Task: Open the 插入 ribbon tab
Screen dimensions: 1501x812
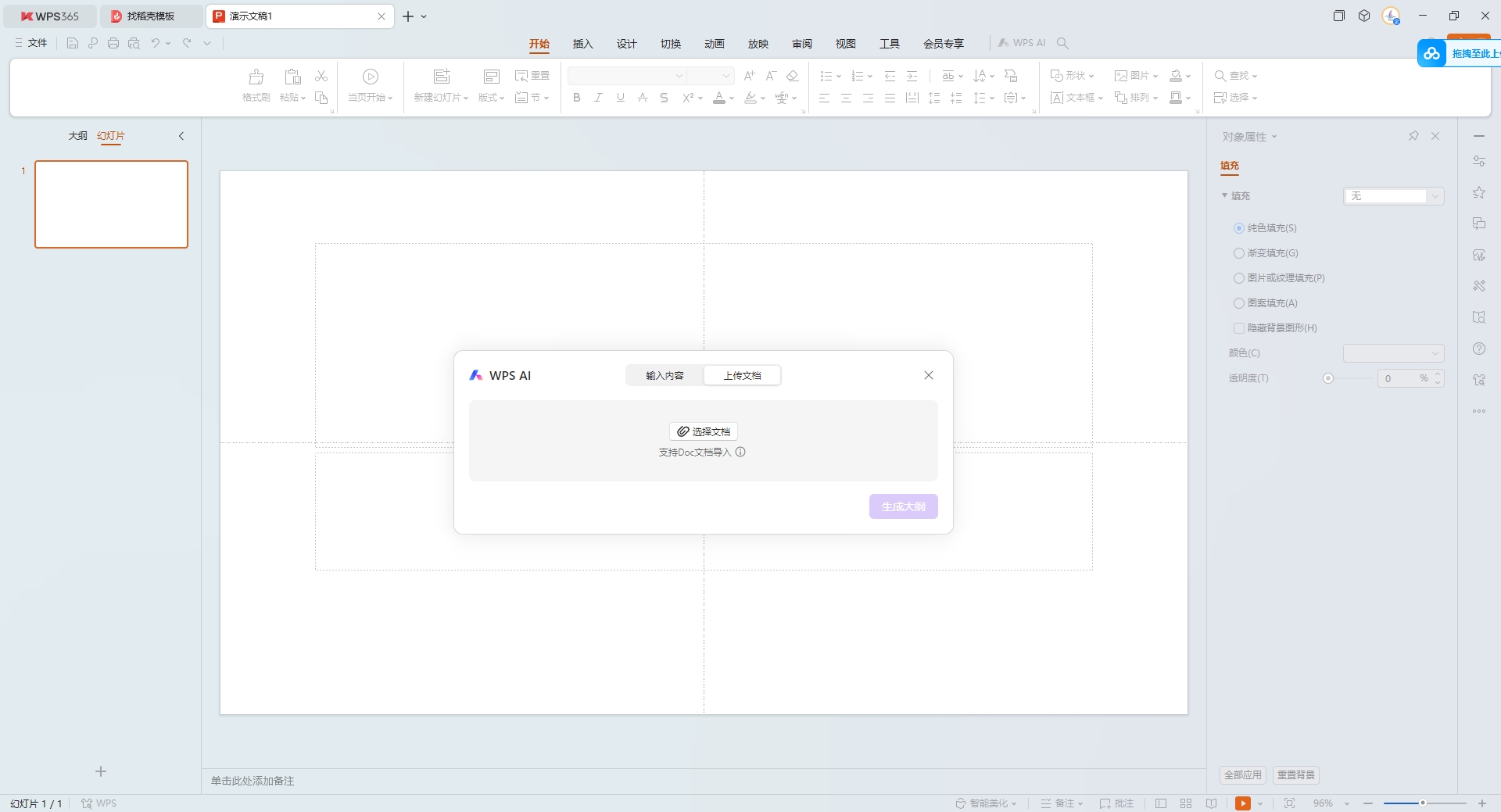Action: [x=583, y=44]
